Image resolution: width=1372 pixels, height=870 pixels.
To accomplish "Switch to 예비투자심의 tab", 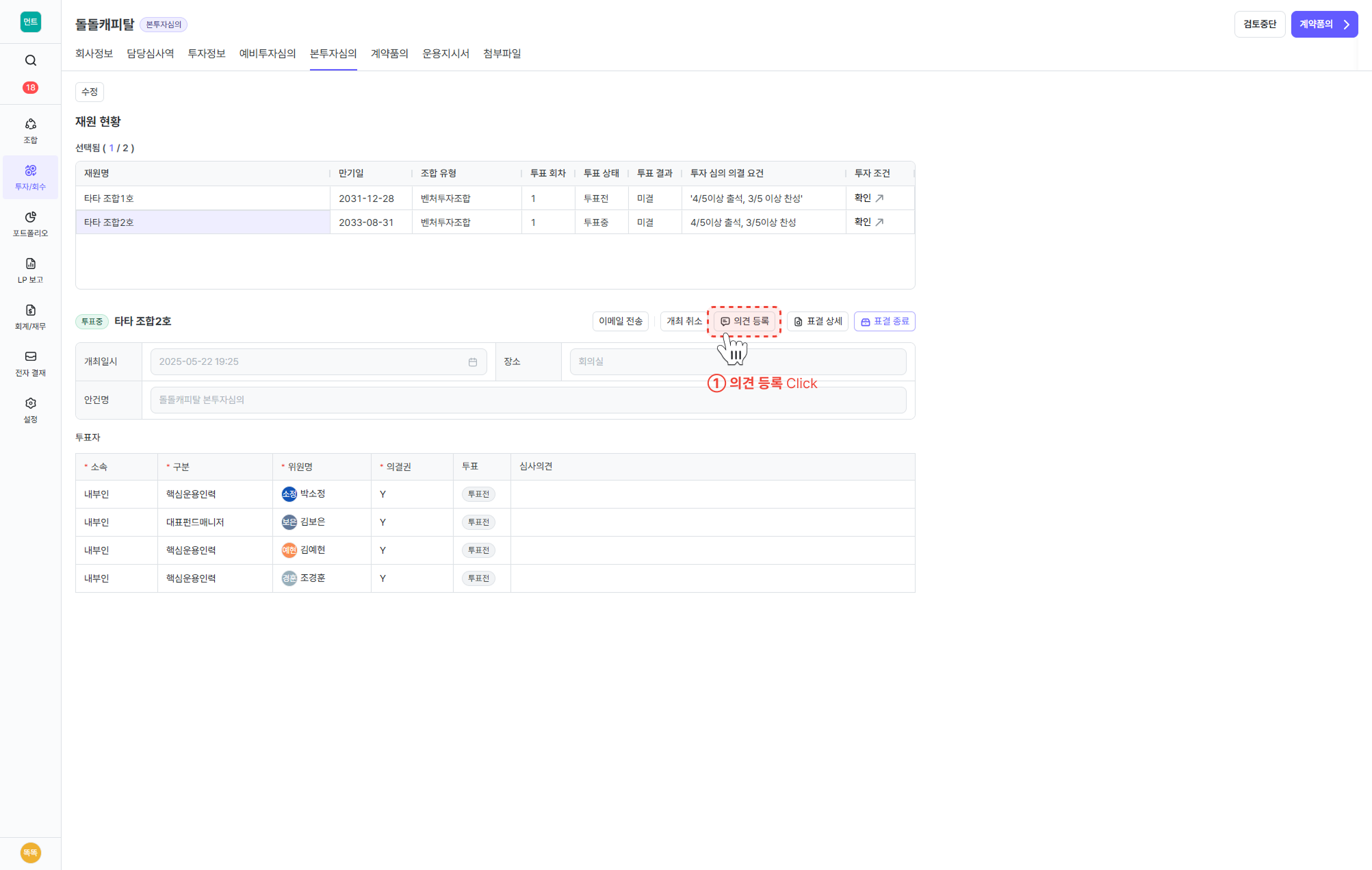I will tap(268, 53).
